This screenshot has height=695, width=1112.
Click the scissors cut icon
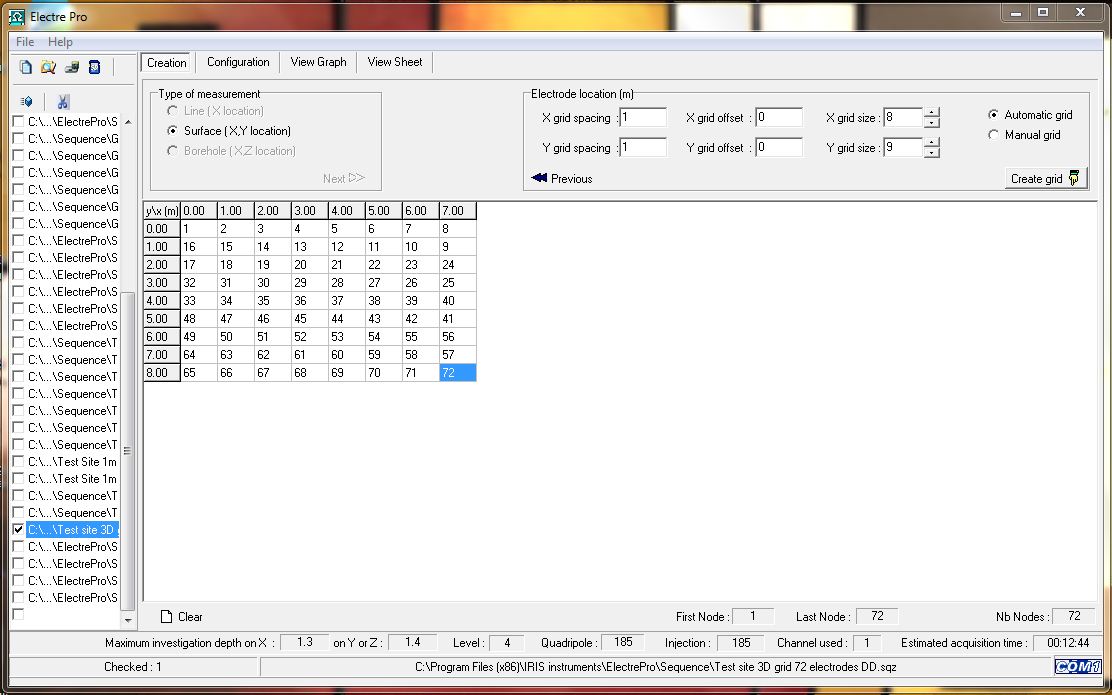[x=63, y=102]
